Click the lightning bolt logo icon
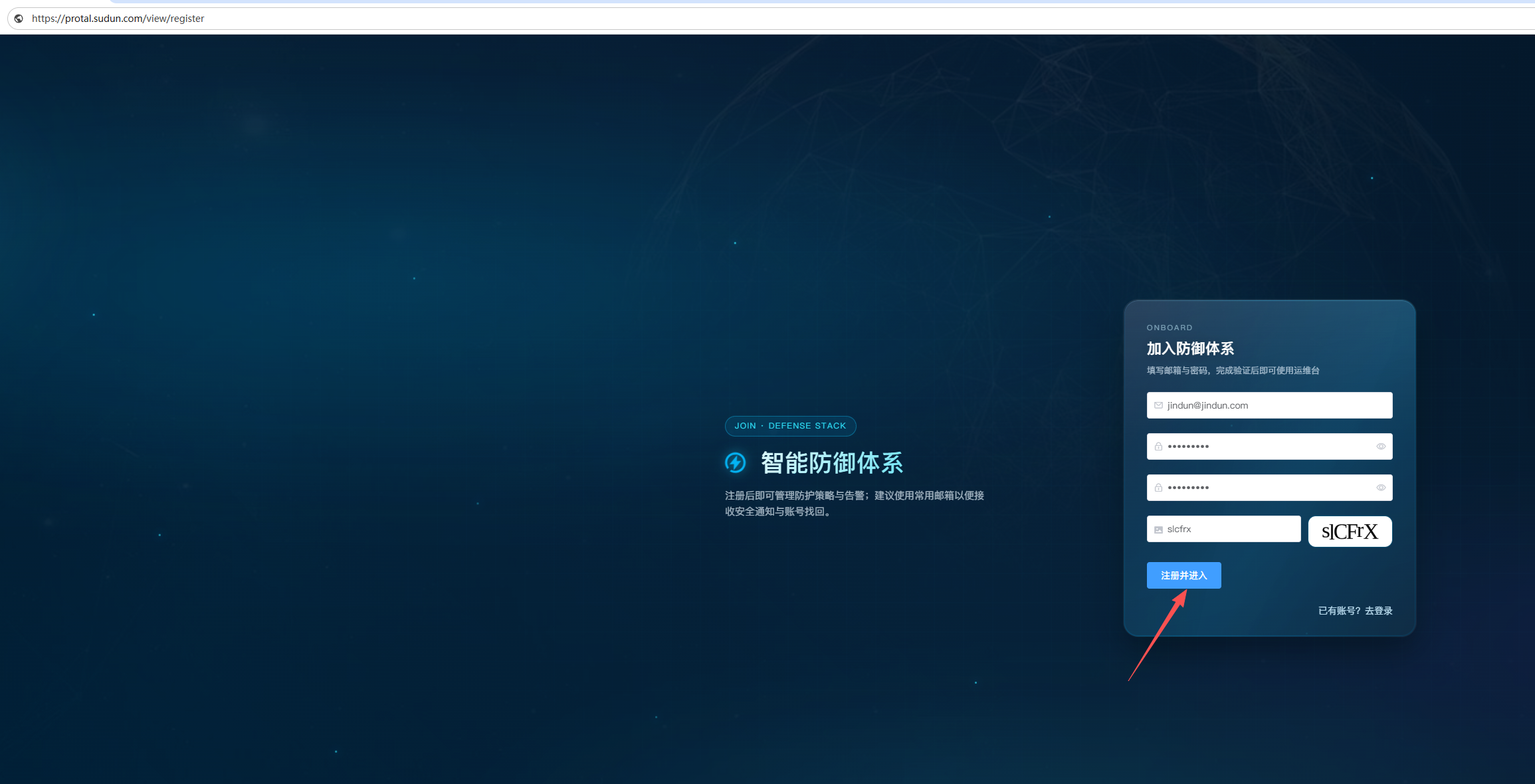The height and width of the screenshot is (784, 1535). tap(735, 462)
